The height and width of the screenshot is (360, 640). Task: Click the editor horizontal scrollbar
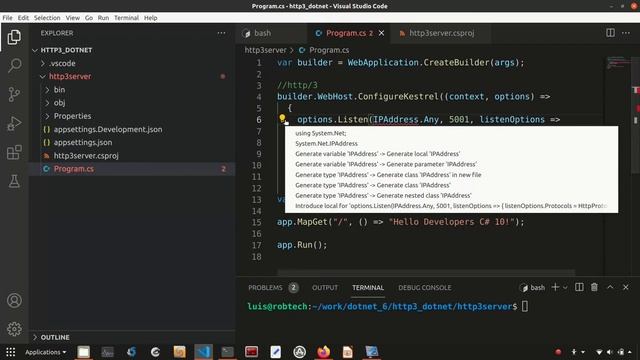tap(426, 272)
